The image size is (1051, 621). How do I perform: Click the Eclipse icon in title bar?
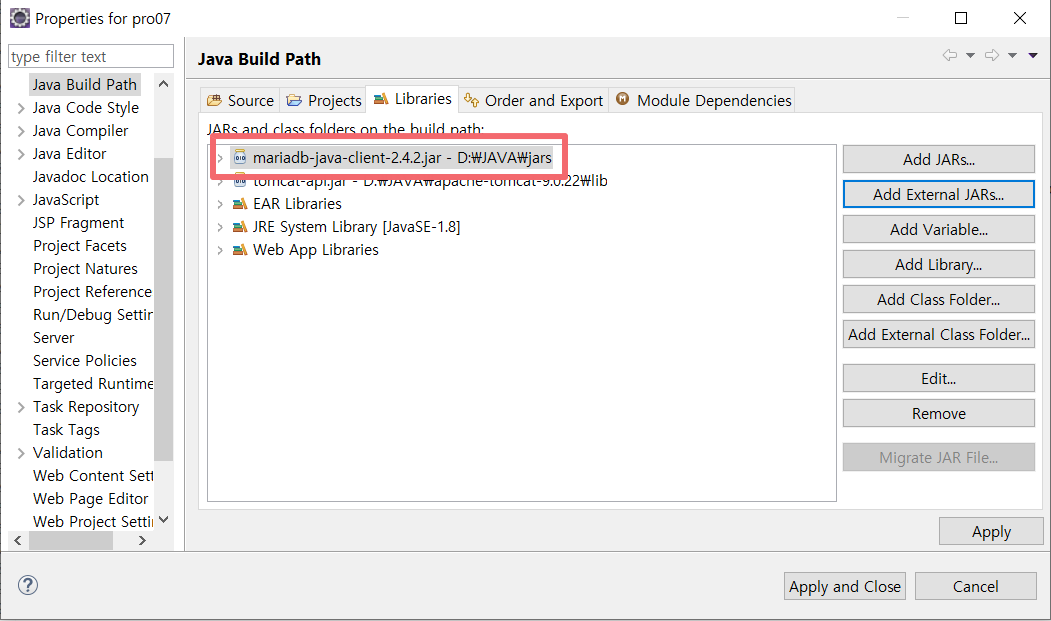click(x=19, y=18)
